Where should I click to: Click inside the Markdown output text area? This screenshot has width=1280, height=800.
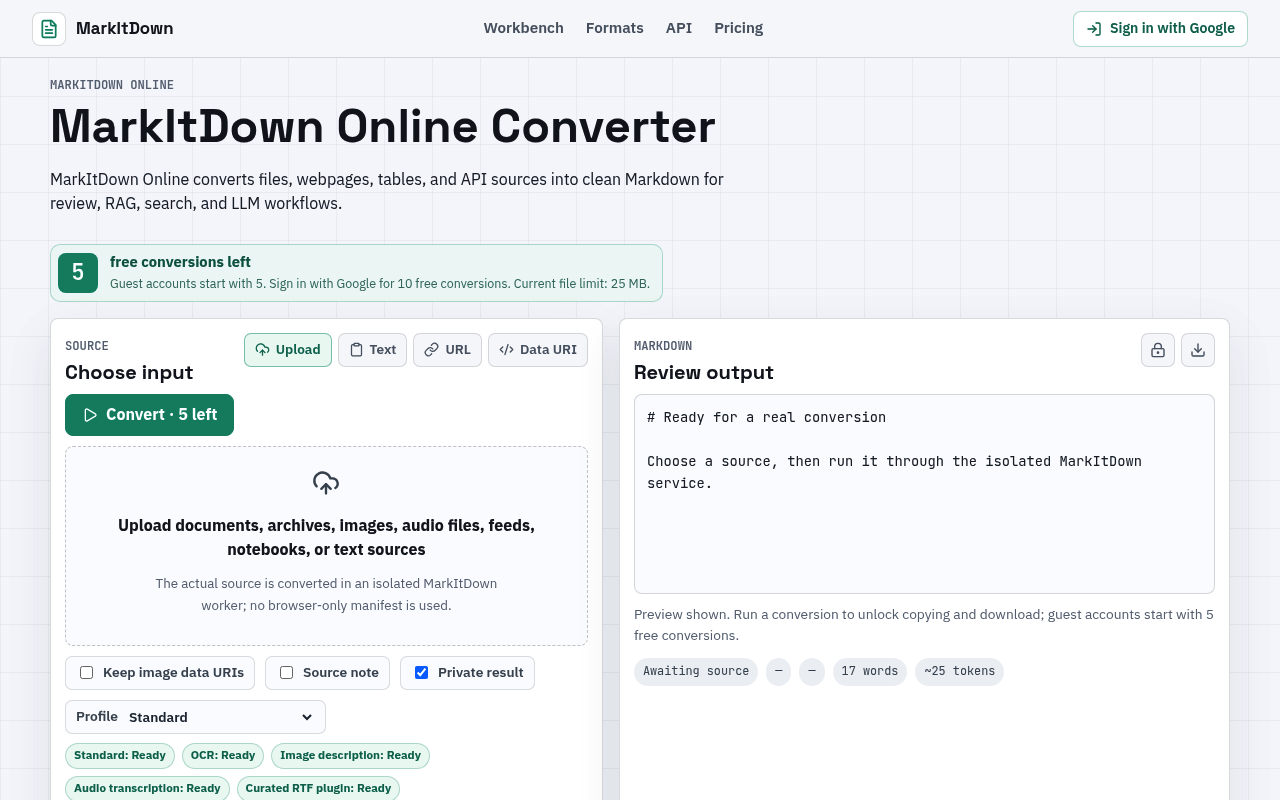click(x=924, y=494)
